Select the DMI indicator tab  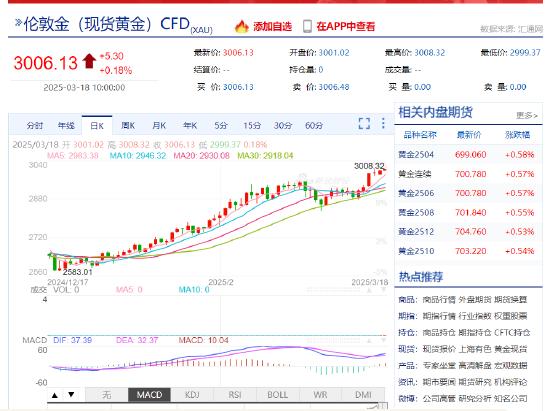coord(363,395)
